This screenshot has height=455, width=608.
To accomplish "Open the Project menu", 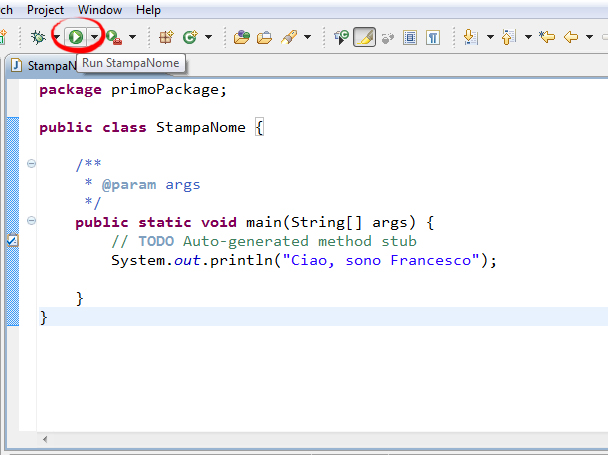I will coord(45,9).
